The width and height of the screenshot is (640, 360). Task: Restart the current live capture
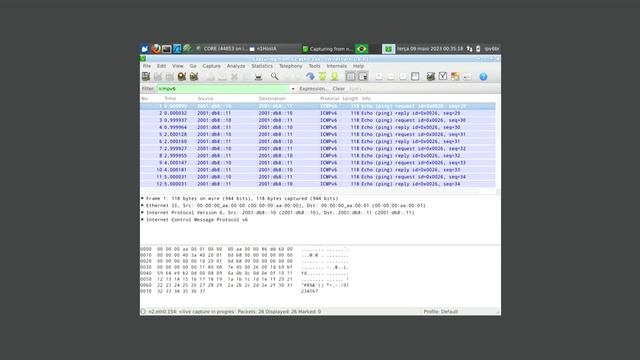(x=194, y=76)
